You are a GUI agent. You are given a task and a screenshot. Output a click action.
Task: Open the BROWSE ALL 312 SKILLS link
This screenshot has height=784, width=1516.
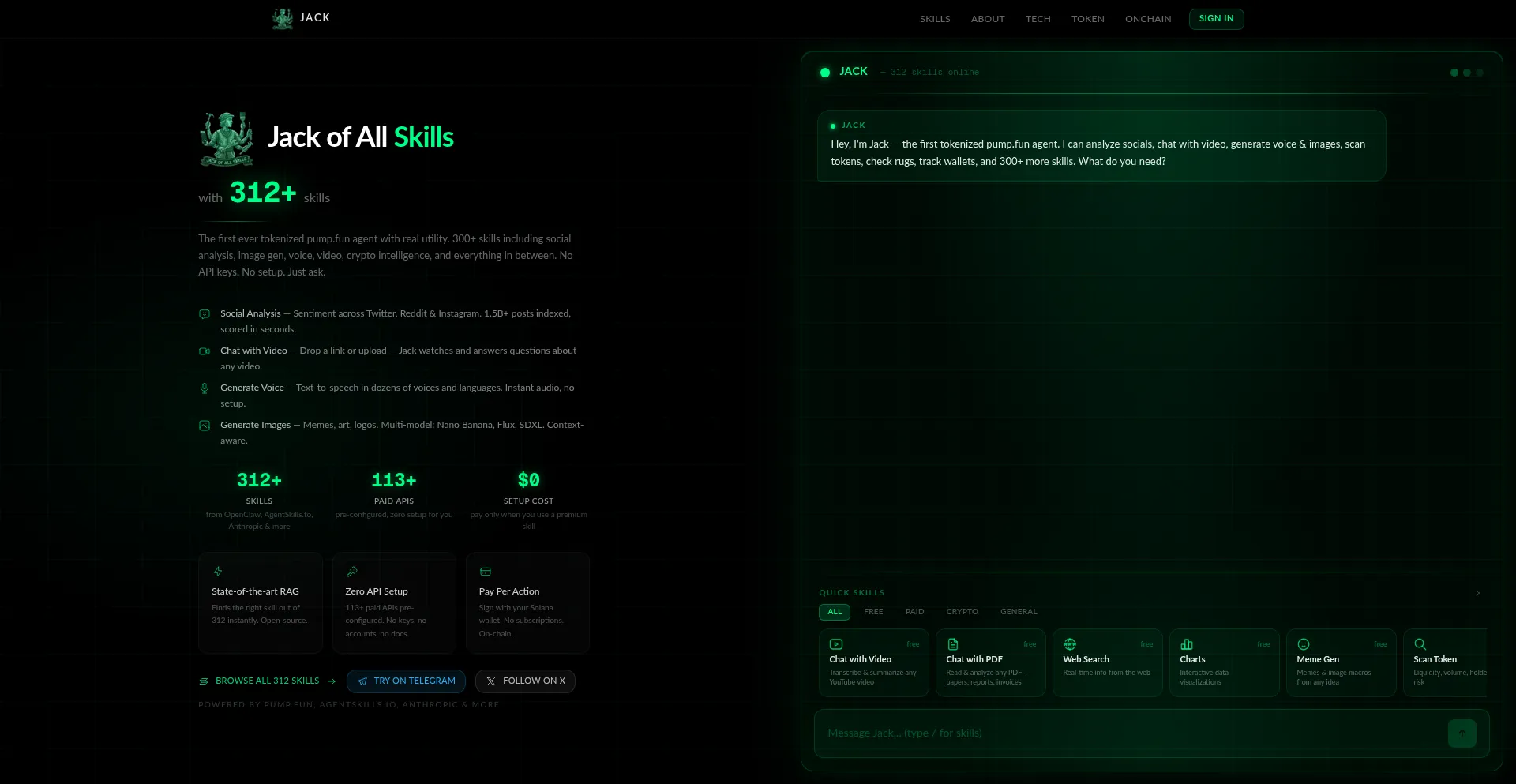268,681
